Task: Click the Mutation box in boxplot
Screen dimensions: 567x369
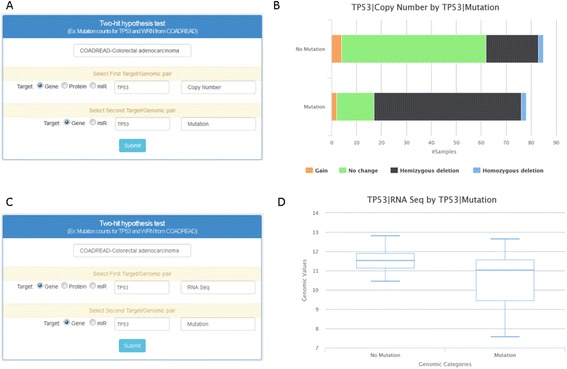Action: point(505,280)
